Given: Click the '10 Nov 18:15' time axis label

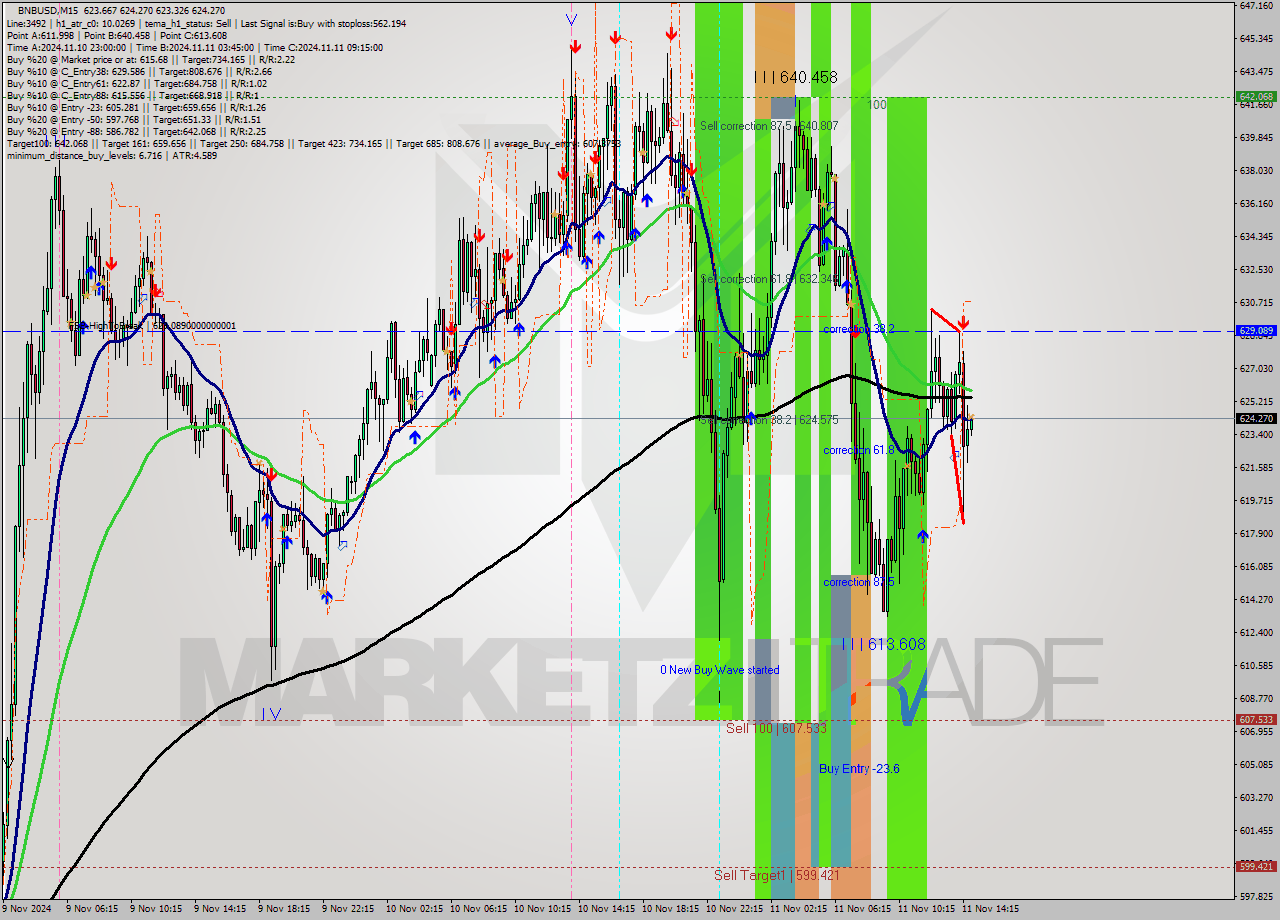Looking at the screenshot, I should point(670,909).
